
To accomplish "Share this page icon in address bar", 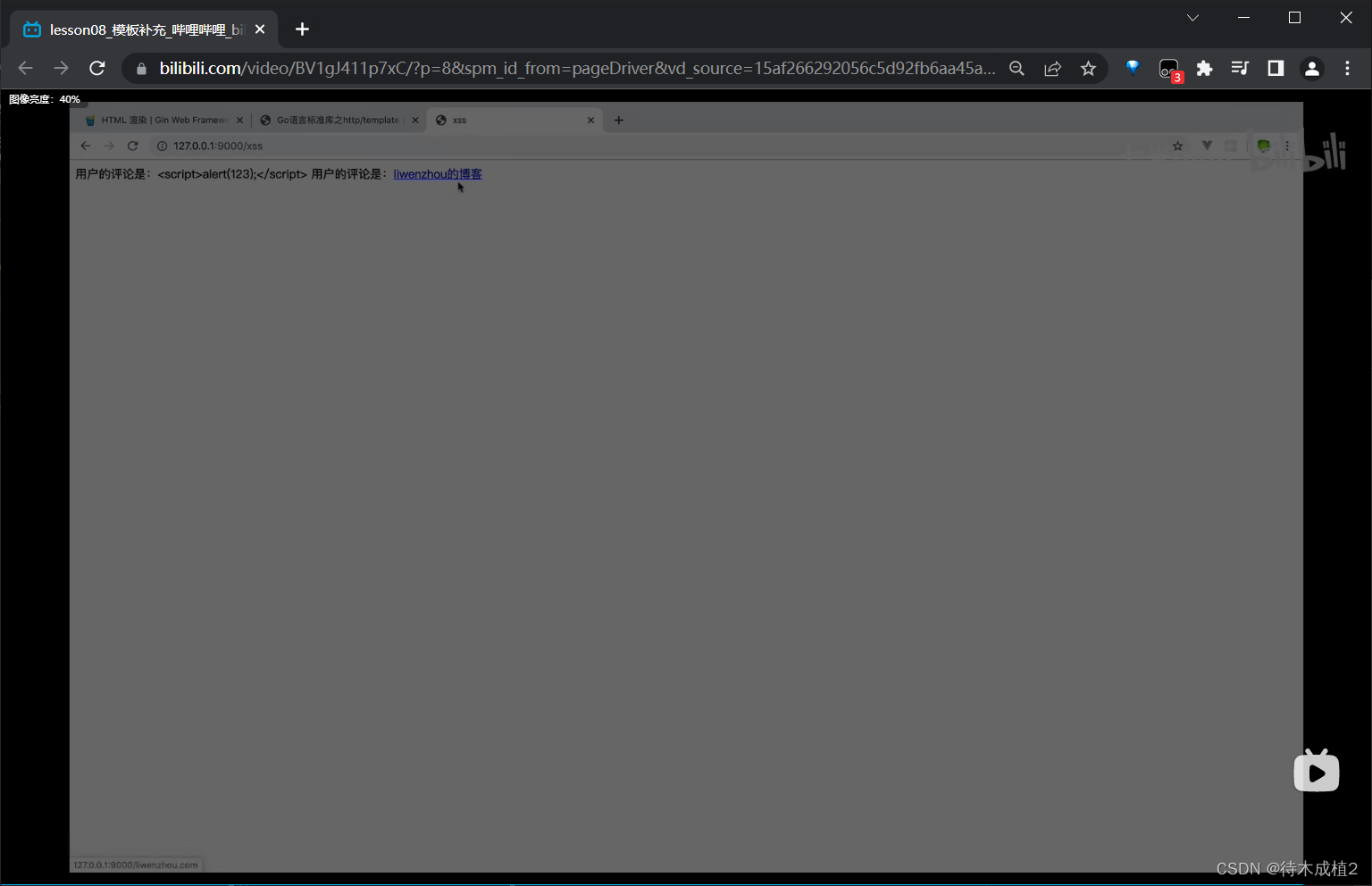I will coord(1052,69).
